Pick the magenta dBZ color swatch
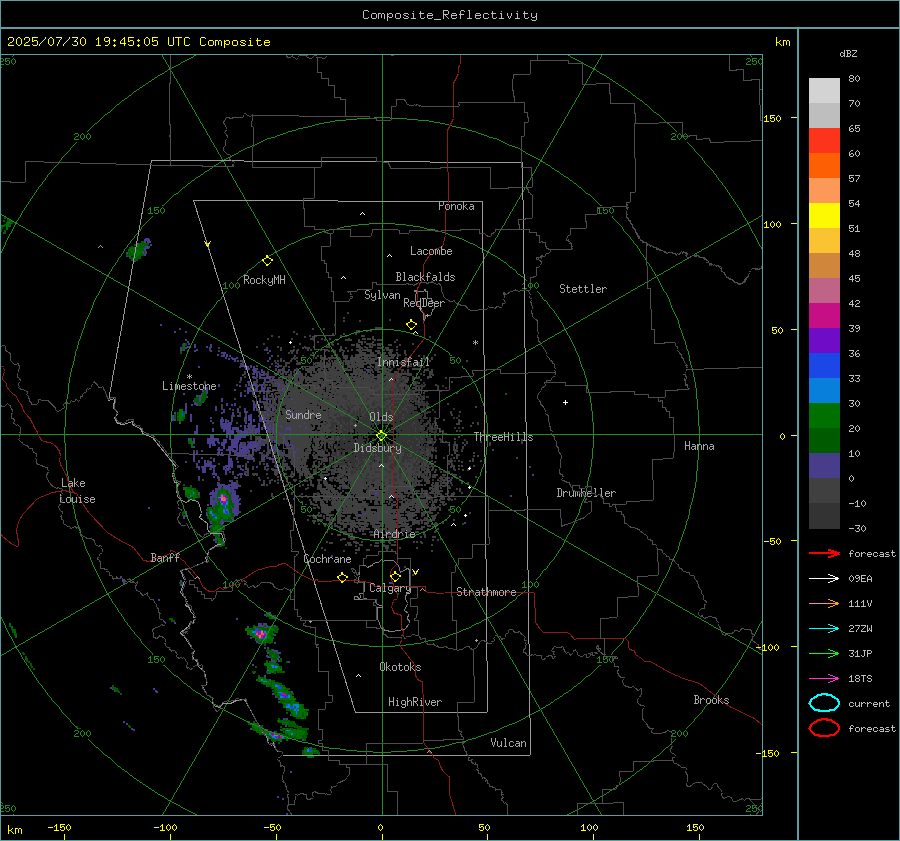The image size is (900, 841). (x=824, y=316)
